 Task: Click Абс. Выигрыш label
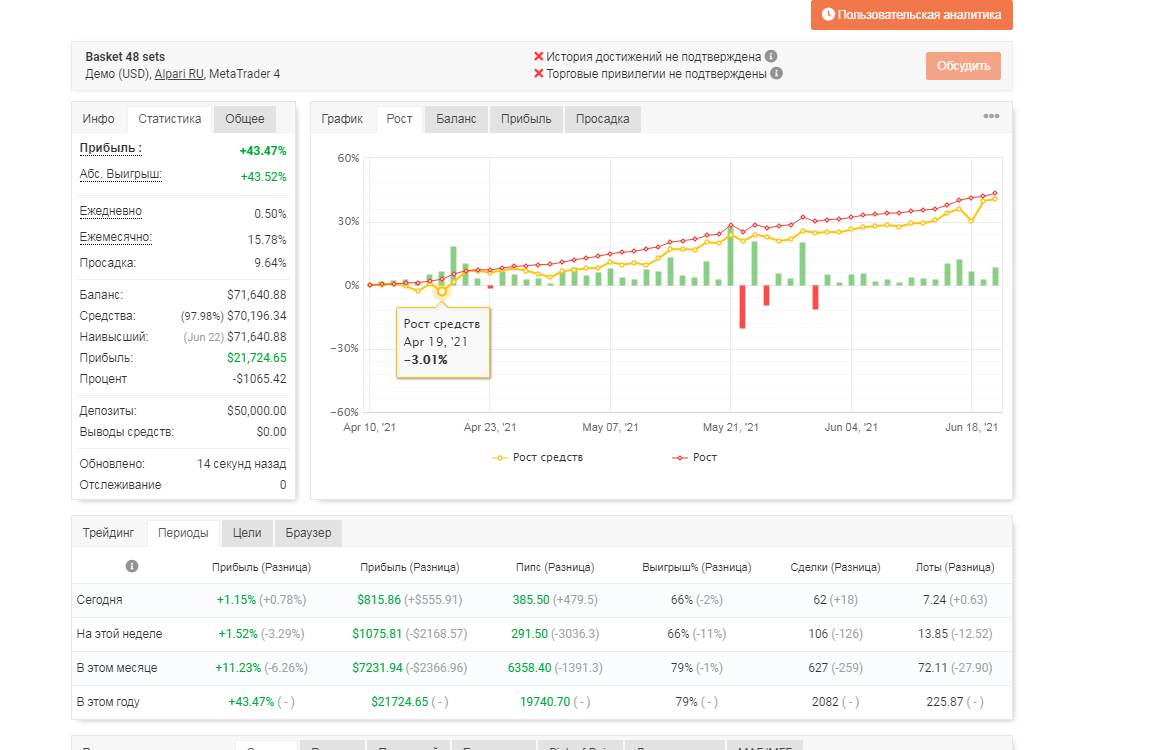pos(121,174)
